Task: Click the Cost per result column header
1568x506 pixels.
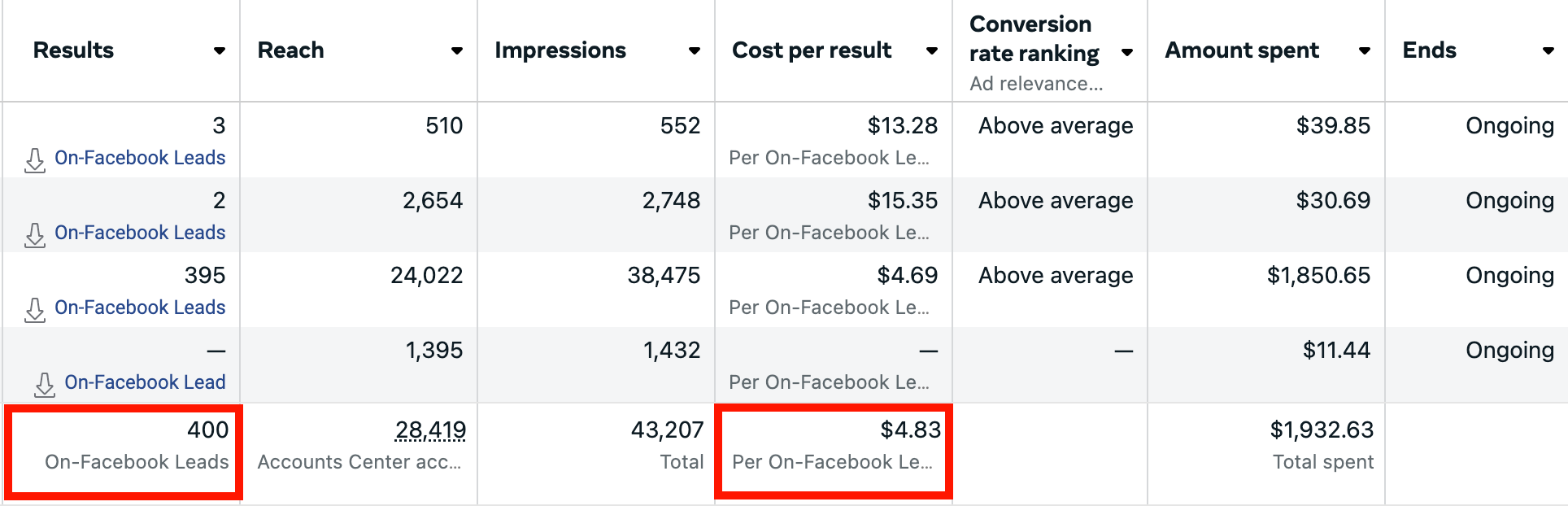Action: [812, 50]
